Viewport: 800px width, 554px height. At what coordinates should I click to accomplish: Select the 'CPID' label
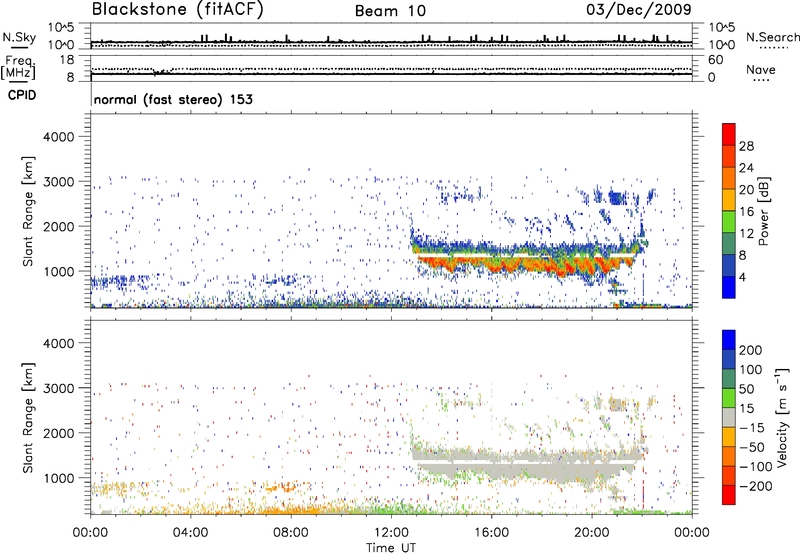(x=22, y=95)
